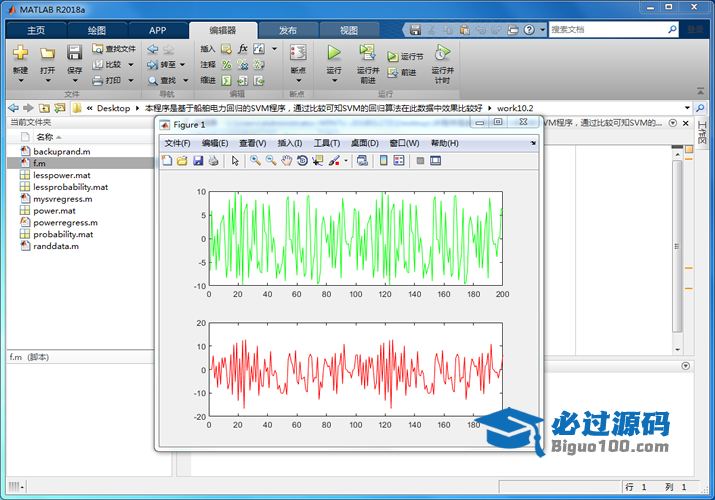Click Run and Advance (运行并前进) icon
The image size is (715, 500).
click(367, 53)
